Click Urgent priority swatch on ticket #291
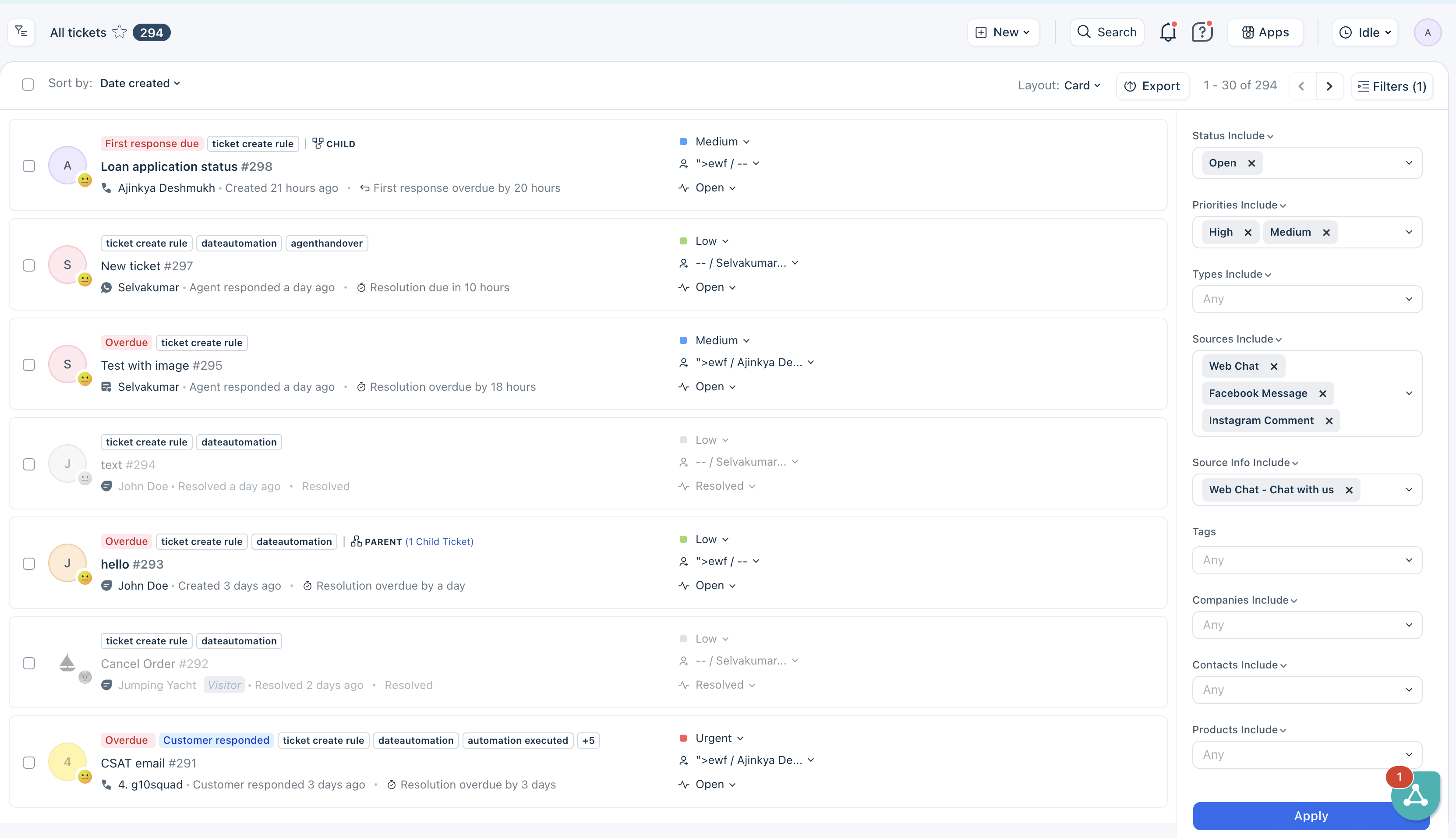 pos(683,739)
